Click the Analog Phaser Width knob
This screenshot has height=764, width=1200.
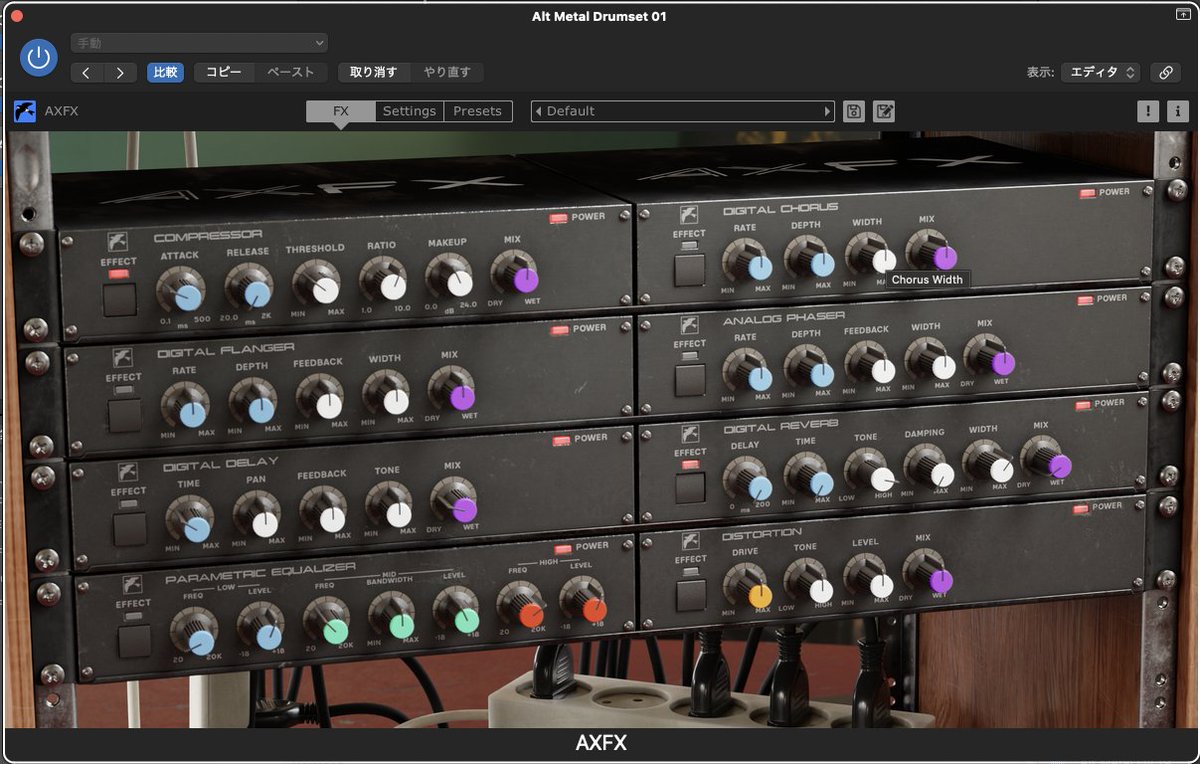(x=931, y=360)
